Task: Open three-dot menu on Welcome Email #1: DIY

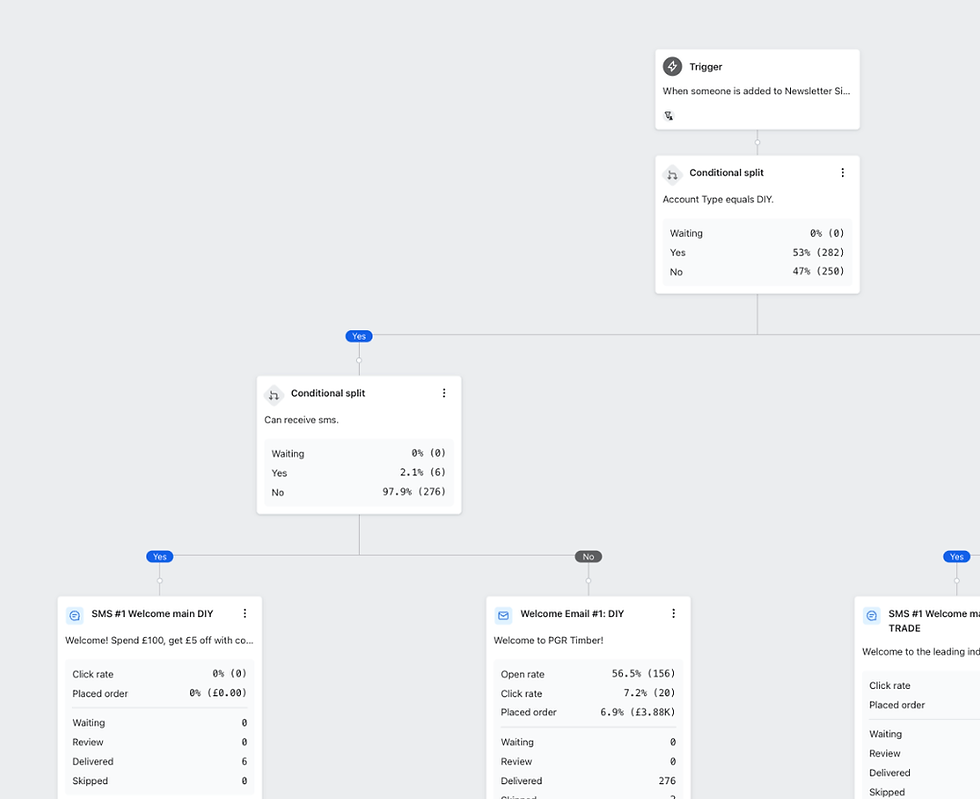Action: pyautogui.click(x=674, y=613)
